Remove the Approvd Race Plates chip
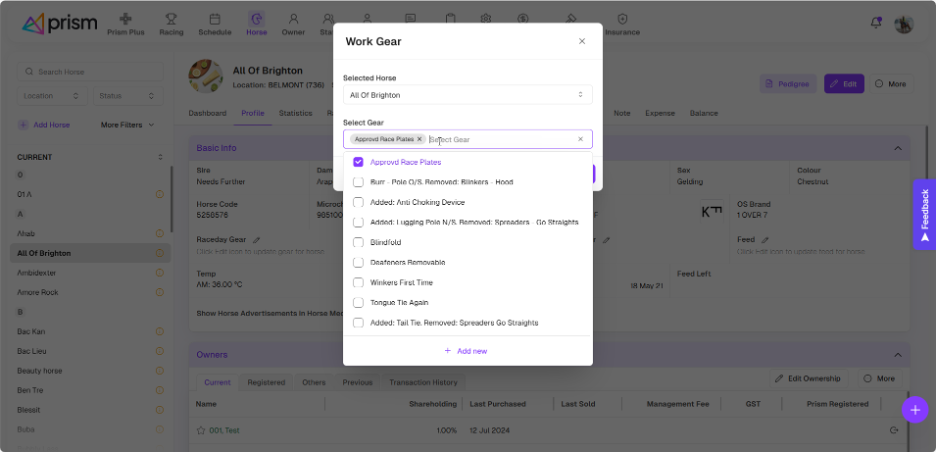This screenshot has width=936, height=452. [420, 139]
